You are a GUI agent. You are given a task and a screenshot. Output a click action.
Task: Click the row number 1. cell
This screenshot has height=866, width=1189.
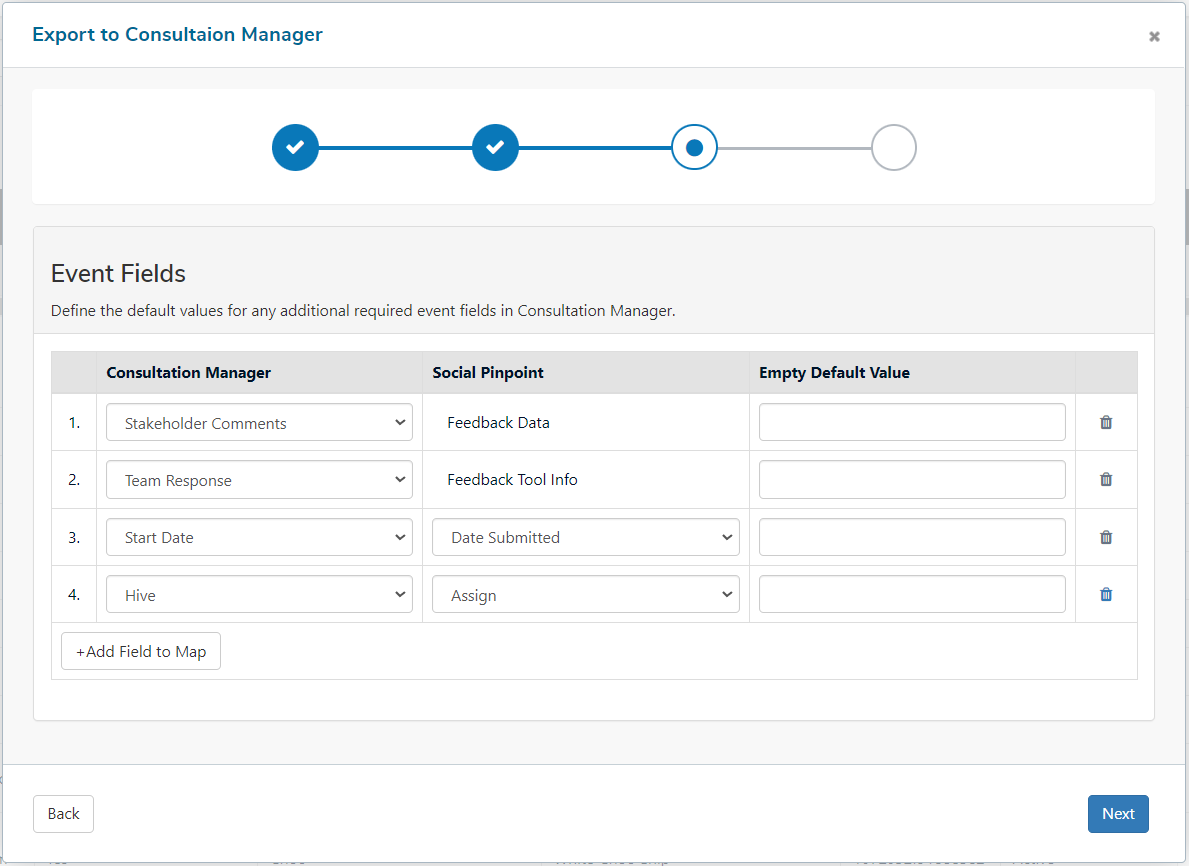click(74, 422)
